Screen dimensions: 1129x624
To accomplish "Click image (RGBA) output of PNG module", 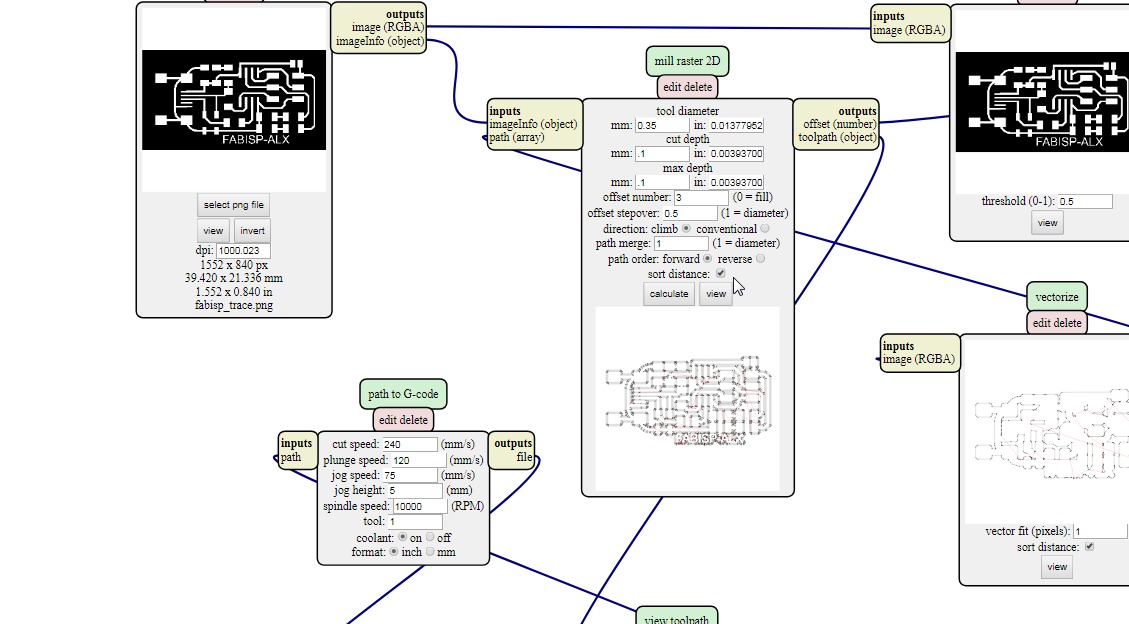I will (x=387, y=27).
